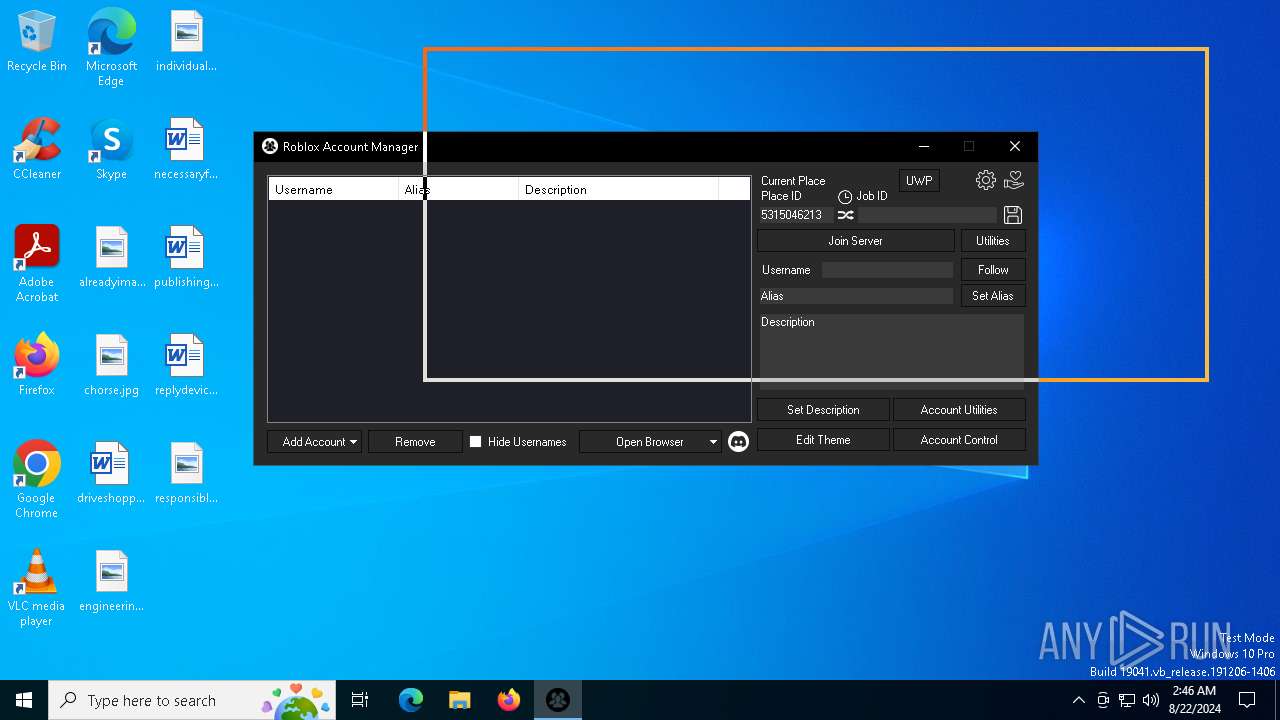
Task: Save Place ID with the floppy icon
Action: [x=1012, y=215]
